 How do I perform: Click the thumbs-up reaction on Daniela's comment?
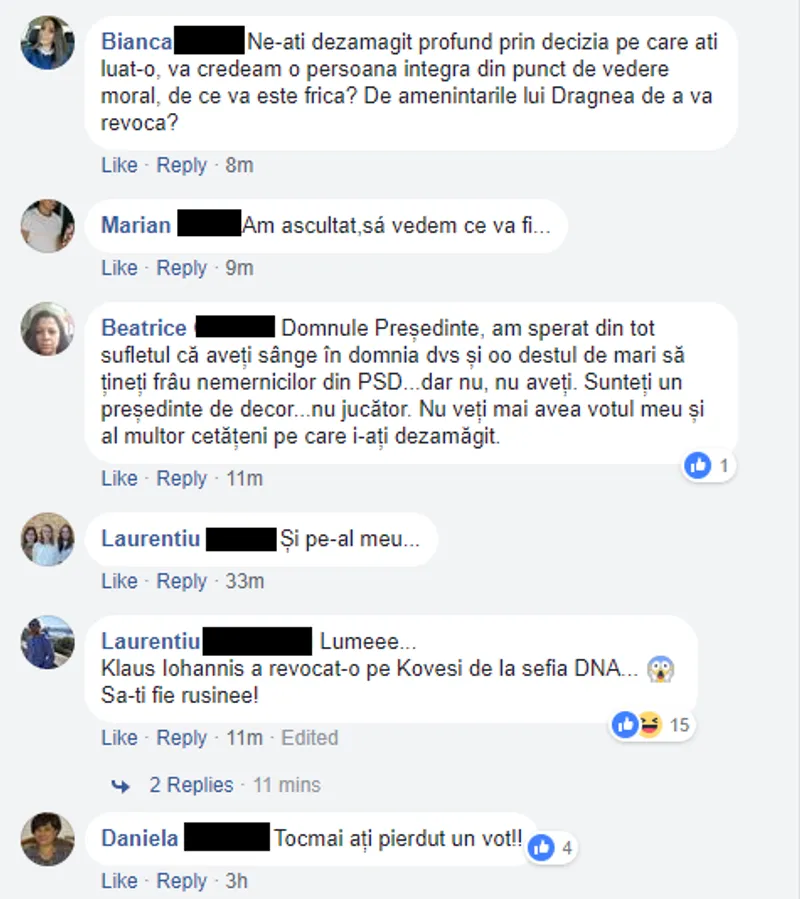(x=541, y=847)
